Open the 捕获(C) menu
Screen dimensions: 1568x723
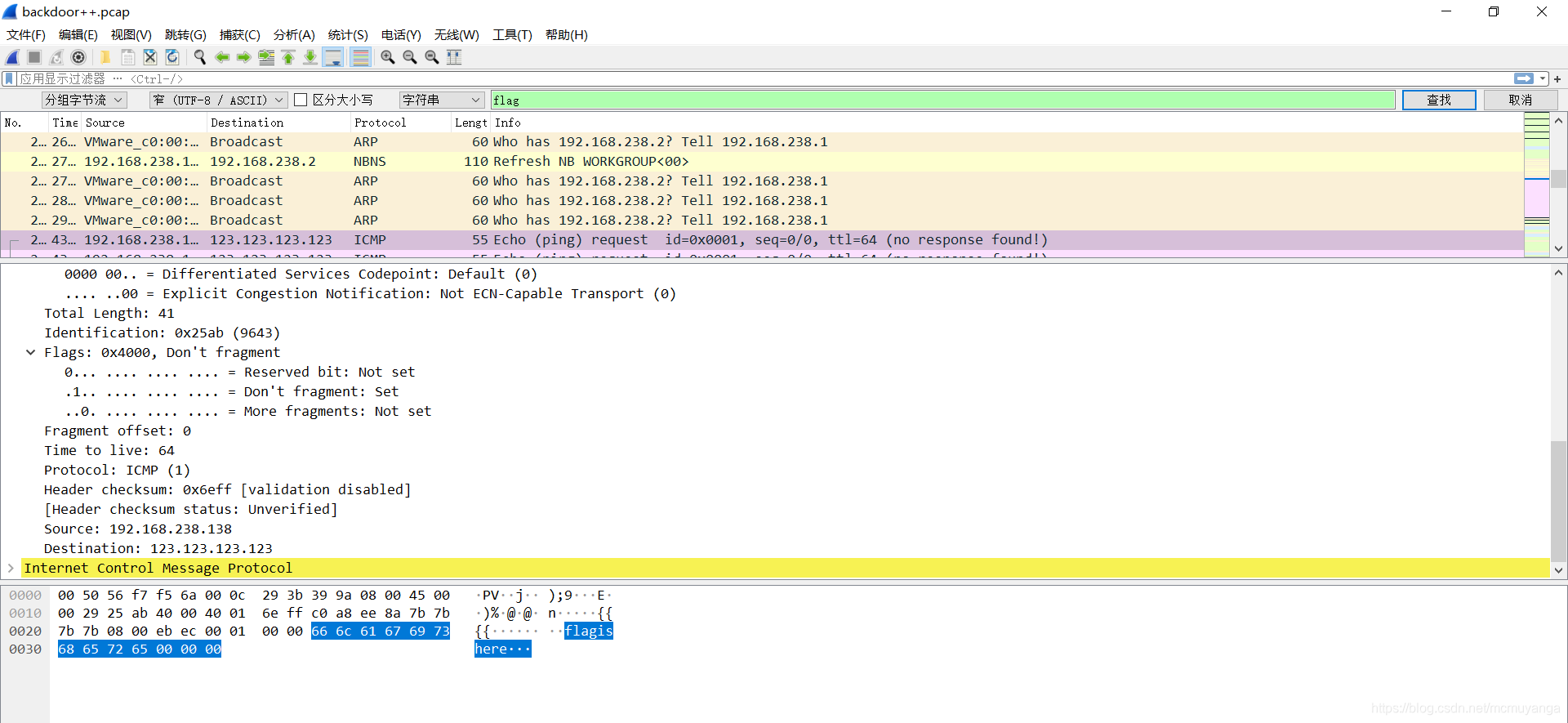click(239, 34)
